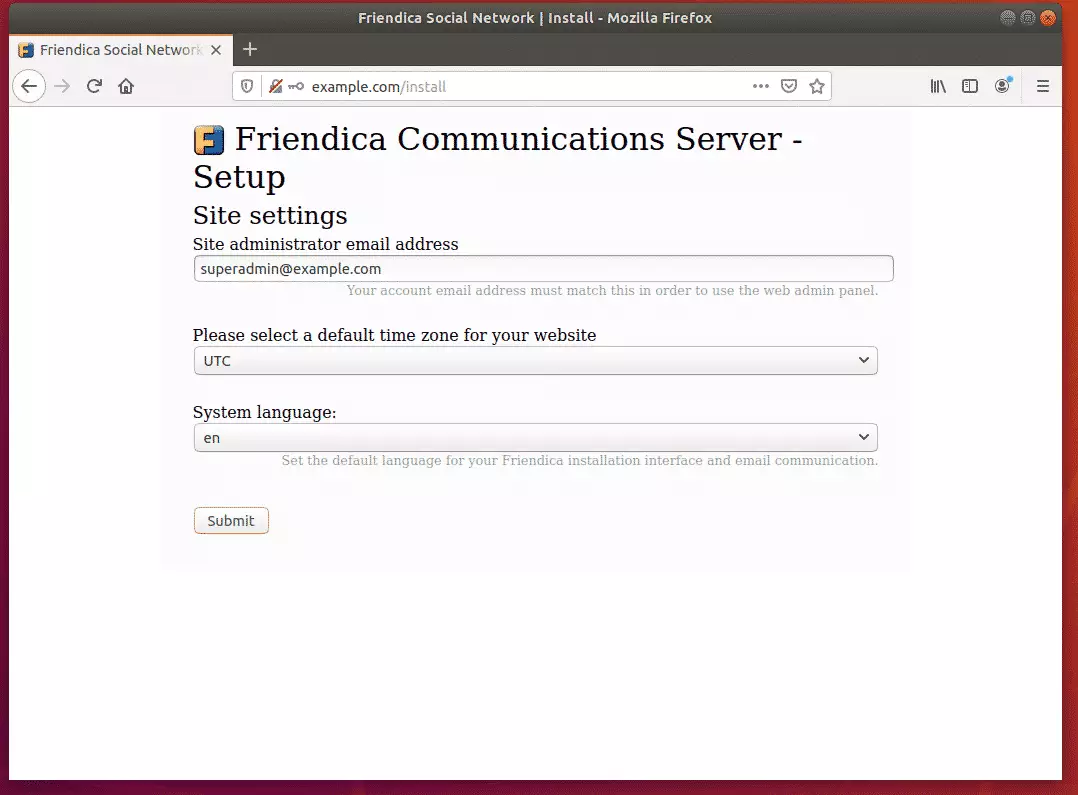Open the system language en dropdown
The height and width of the screenshot is (795, 1078).
tap(536, 438)
